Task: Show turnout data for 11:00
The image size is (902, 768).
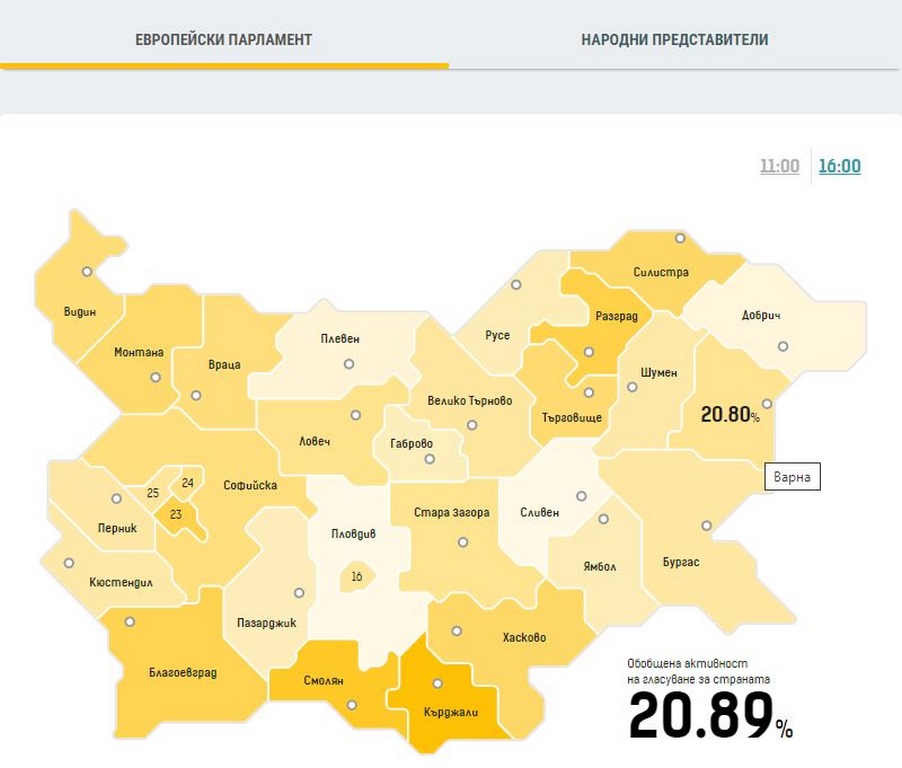Action: click(x=779, y=166)
